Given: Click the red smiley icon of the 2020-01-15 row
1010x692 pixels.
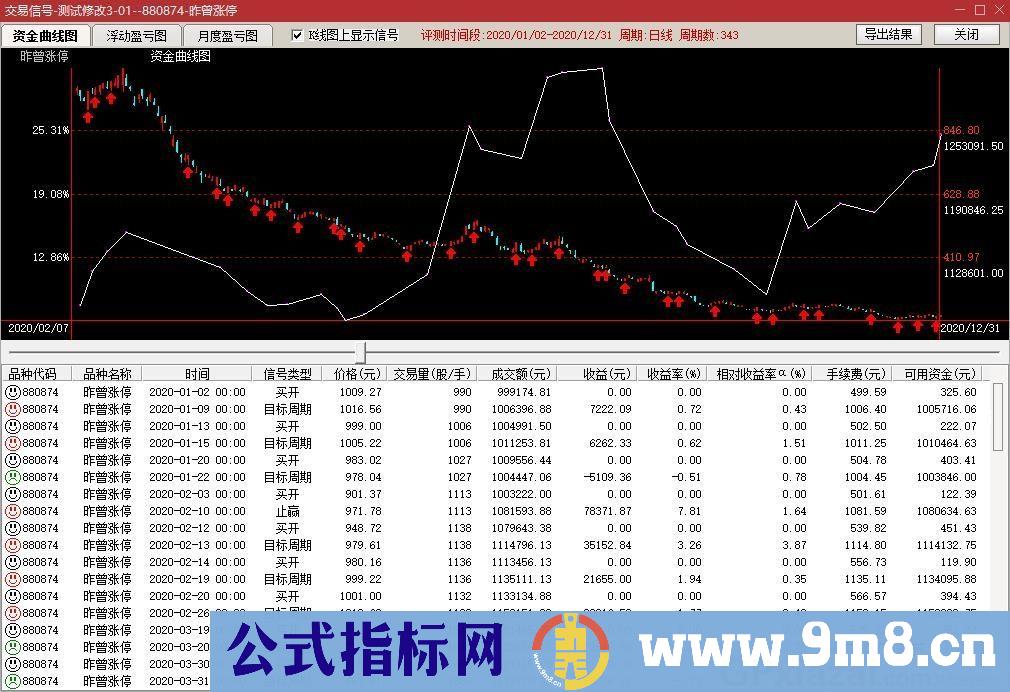Looking at the screenshot, I should [13, 443].
